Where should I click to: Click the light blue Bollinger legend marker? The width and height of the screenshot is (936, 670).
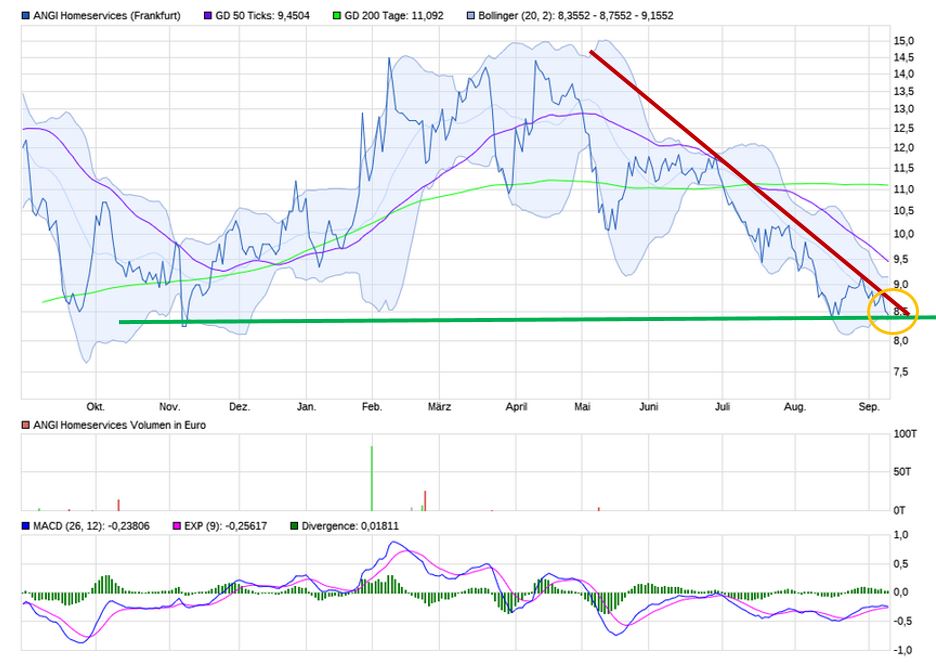pos(470,17)
